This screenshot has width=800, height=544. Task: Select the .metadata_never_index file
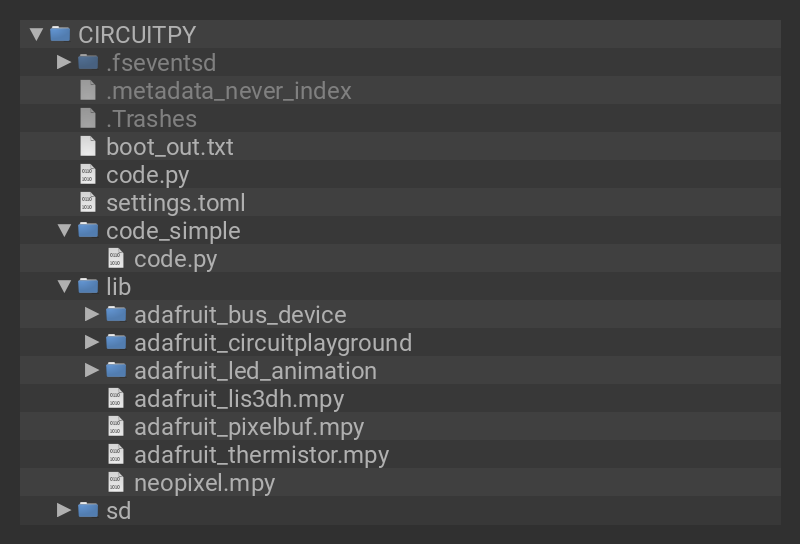(228, 90)
